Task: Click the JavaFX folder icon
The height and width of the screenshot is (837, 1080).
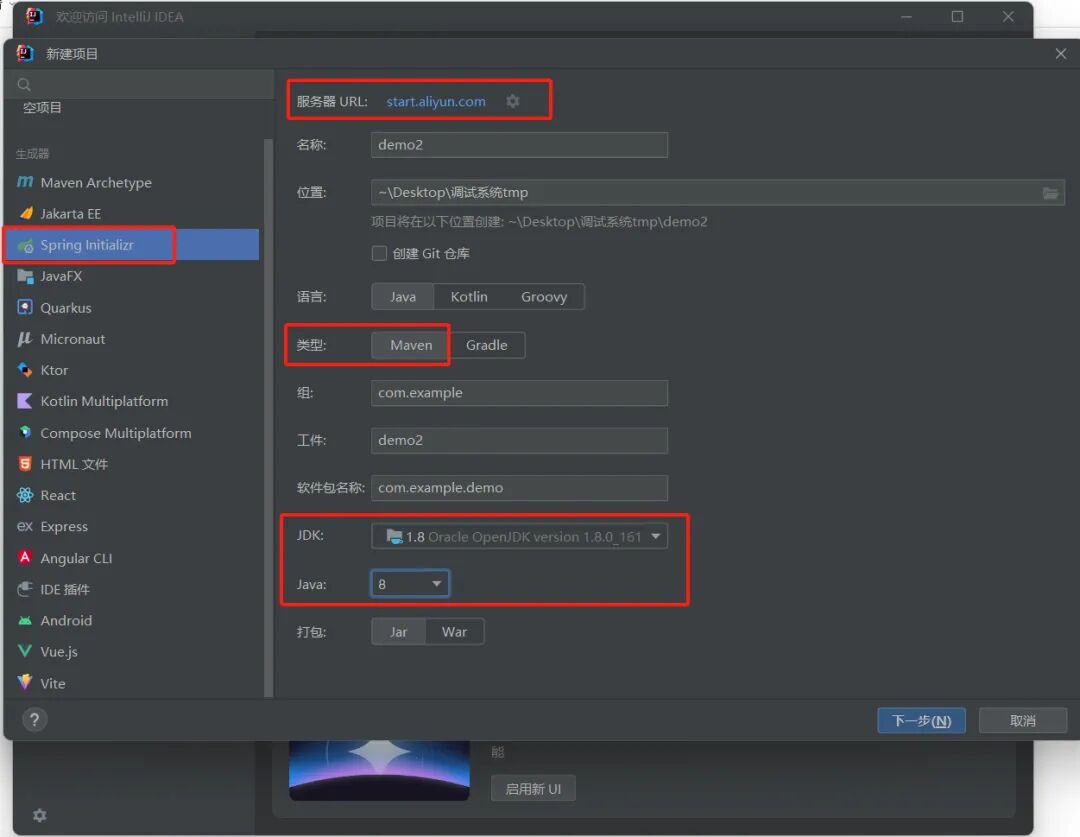Action: (25, 276)
